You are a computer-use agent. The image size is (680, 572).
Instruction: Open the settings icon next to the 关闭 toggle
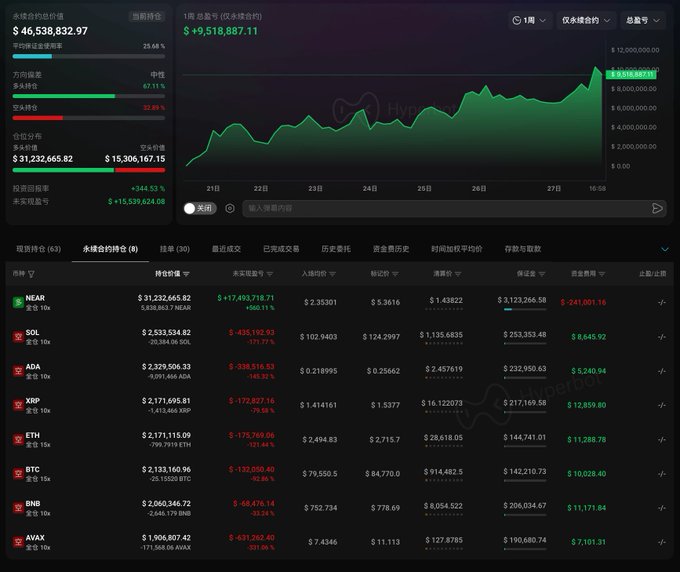point(230,209)
